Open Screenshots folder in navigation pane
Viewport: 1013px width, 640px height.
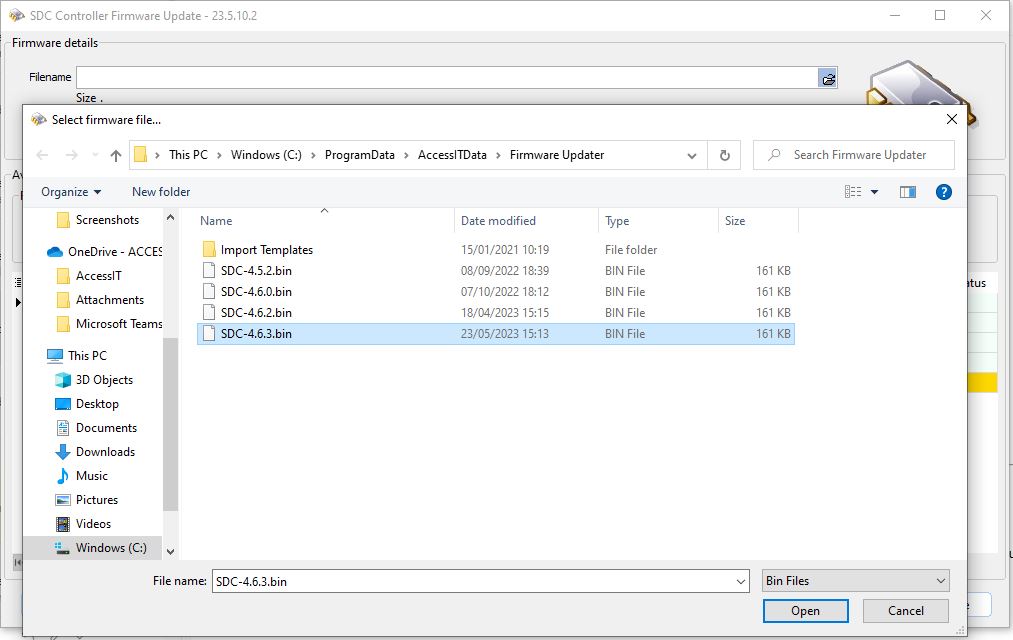point(107,220)
